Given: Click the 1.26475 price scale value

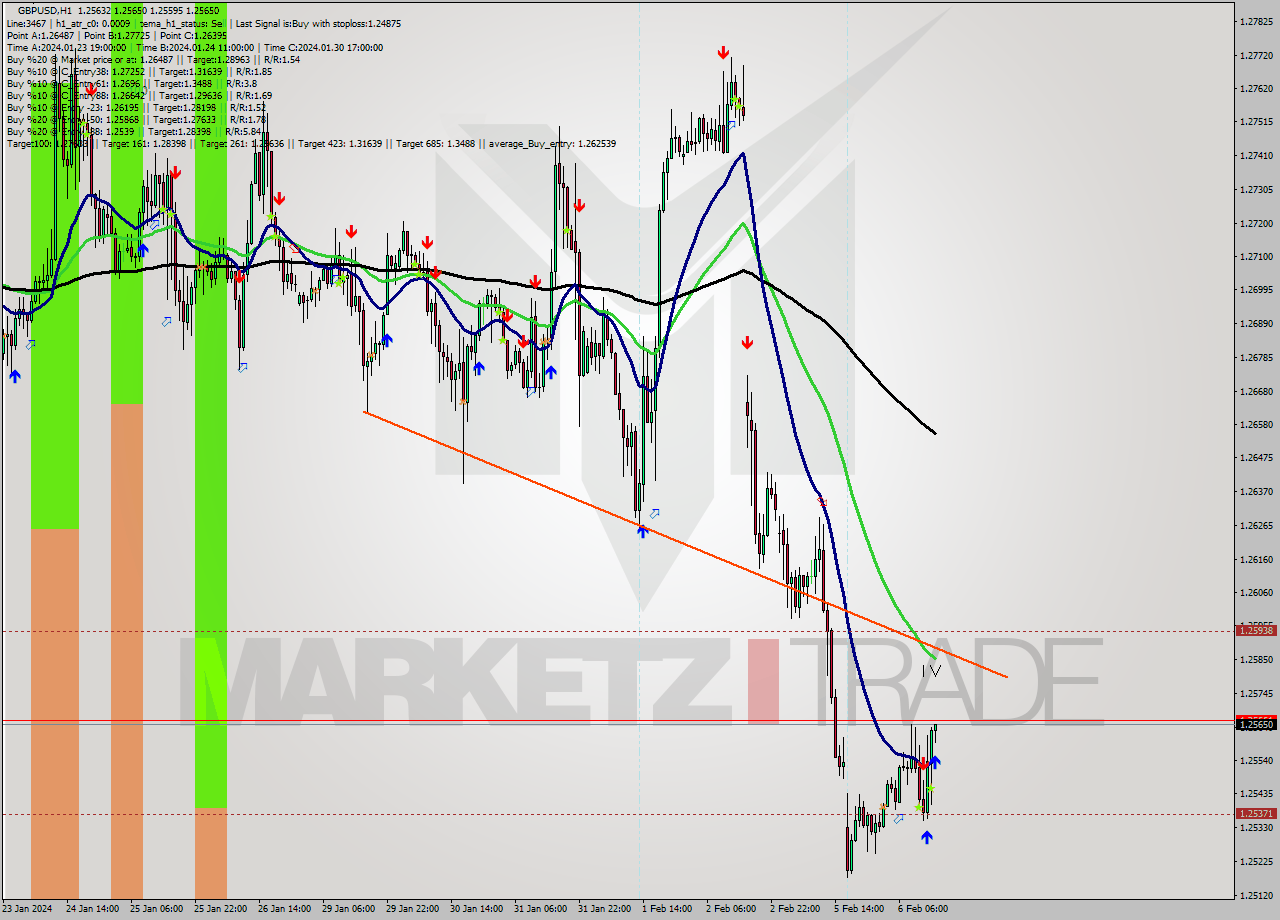Looking at the screenshot, I should (x=1257, y=457).
